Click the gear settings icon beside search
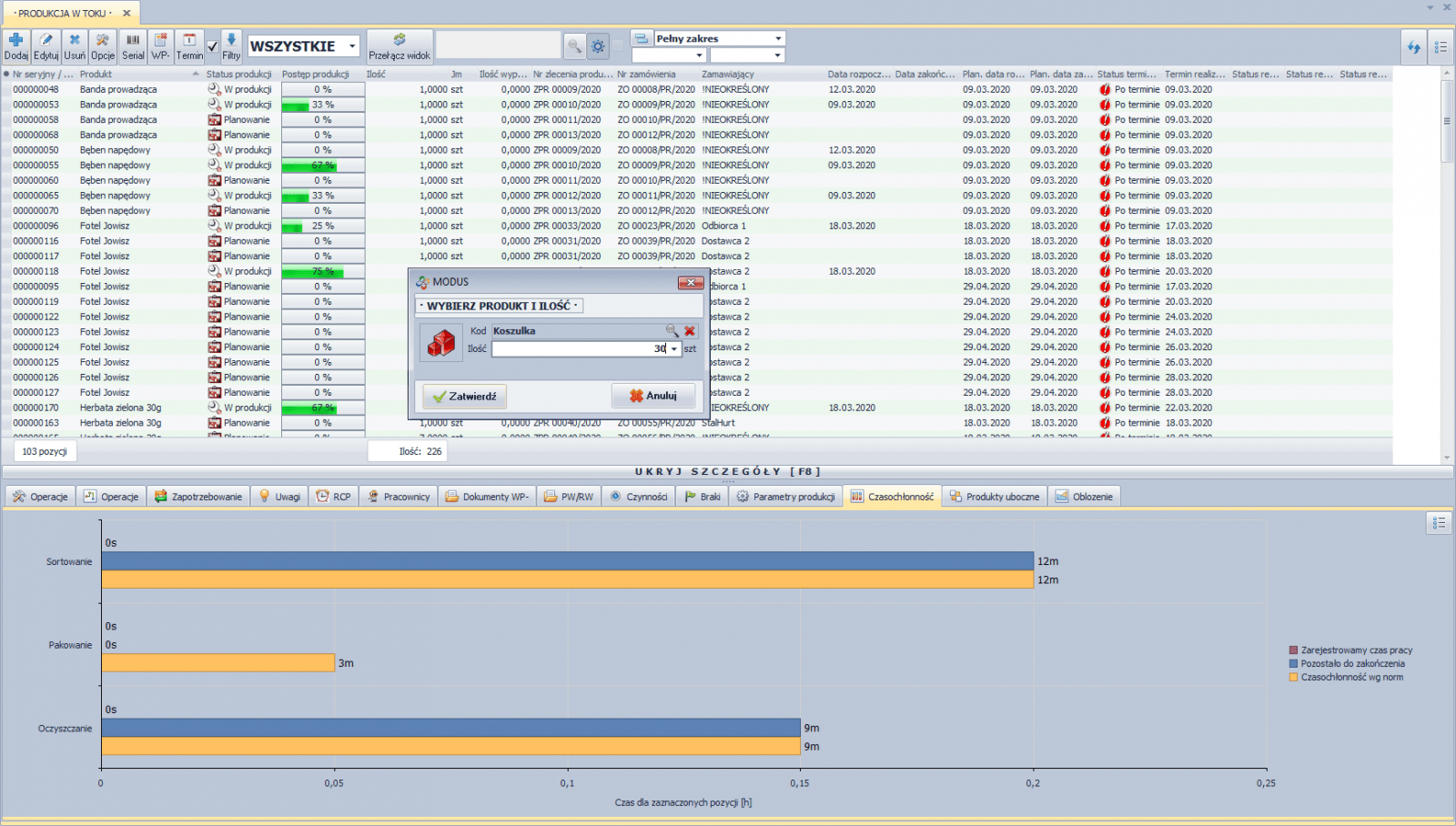 pos(598,45)
